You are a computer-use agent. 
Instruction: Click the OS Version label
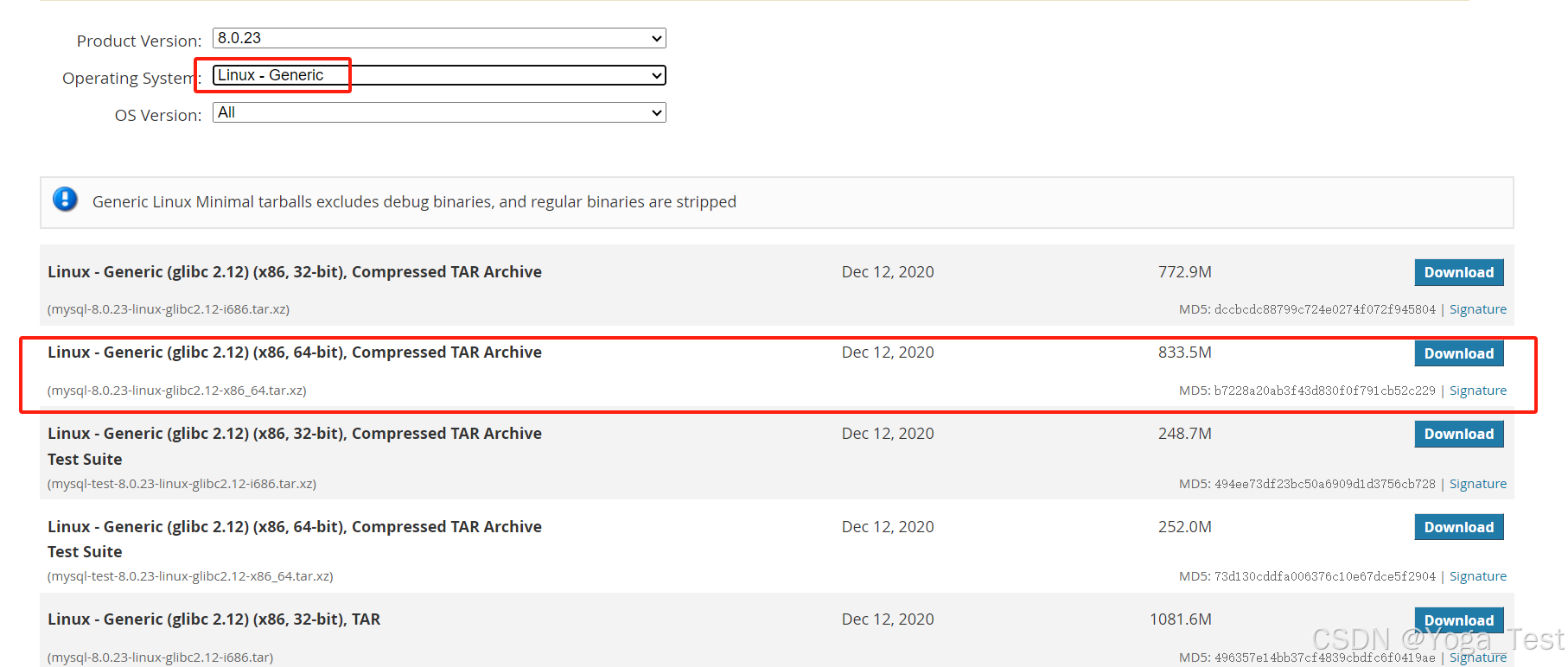point(157,115)
